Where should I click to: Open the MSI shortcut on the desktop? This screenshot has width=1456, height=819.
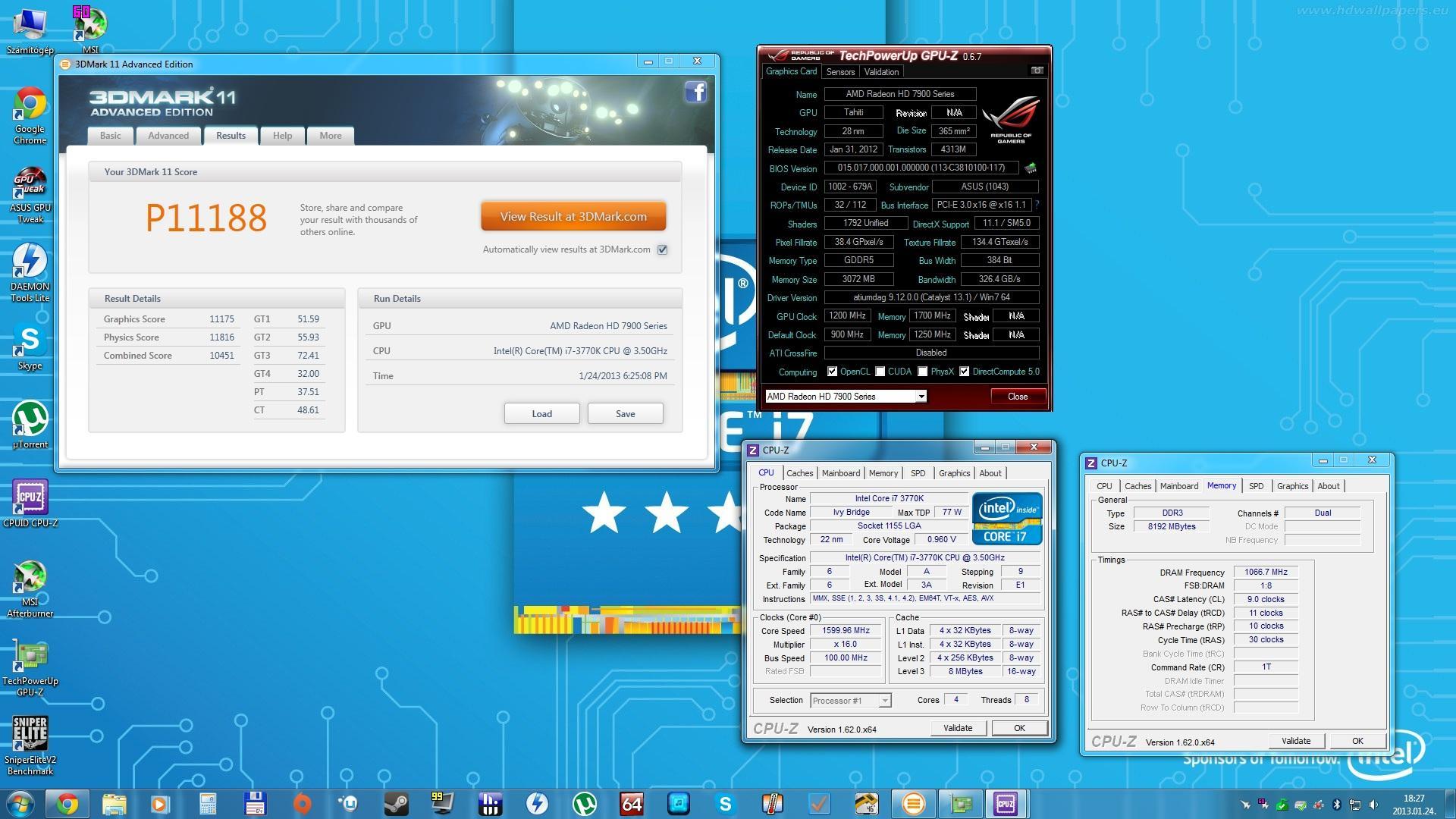click(x=90, y=32)
